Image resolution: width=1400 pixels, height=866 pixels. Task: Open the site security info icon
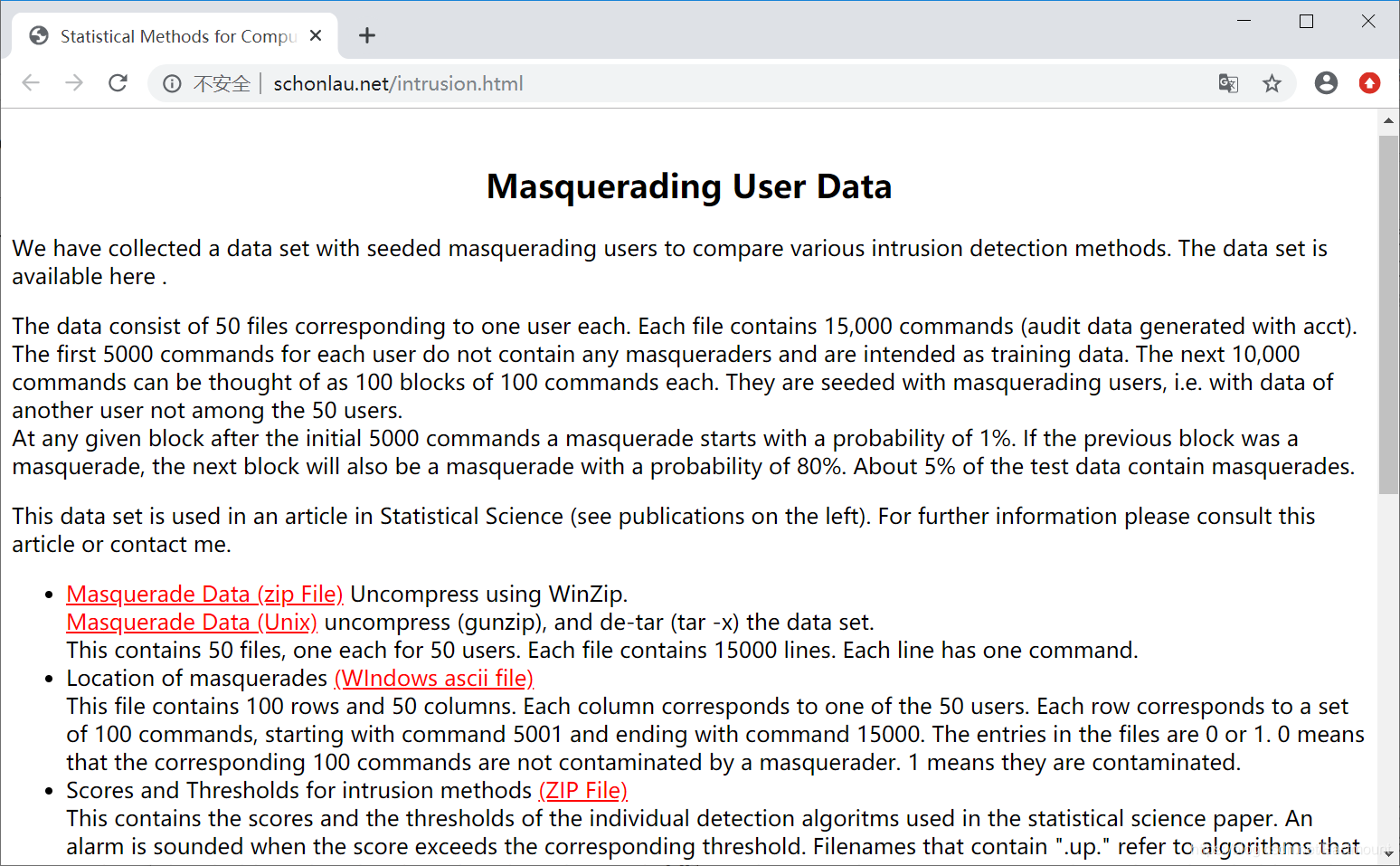[x=172, y=84]
